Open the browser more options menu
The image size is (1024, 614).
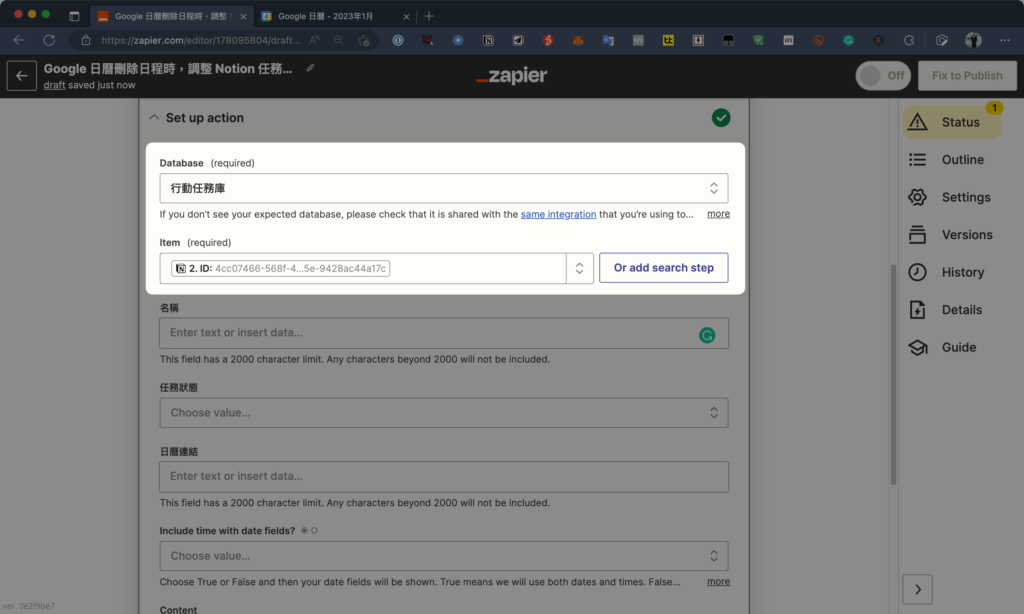[1004, 40]
